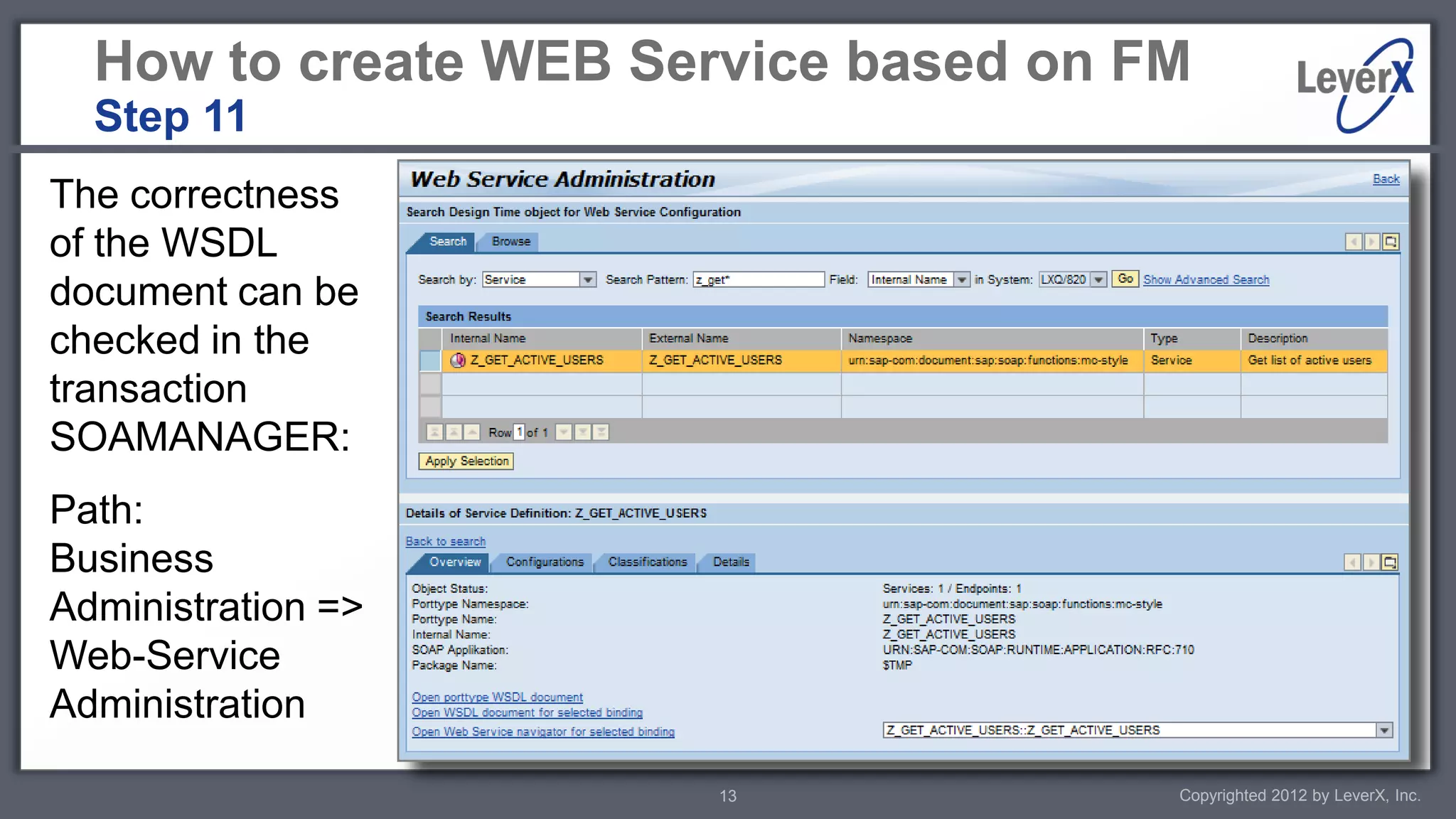Click the Go button

(1125, 279)
